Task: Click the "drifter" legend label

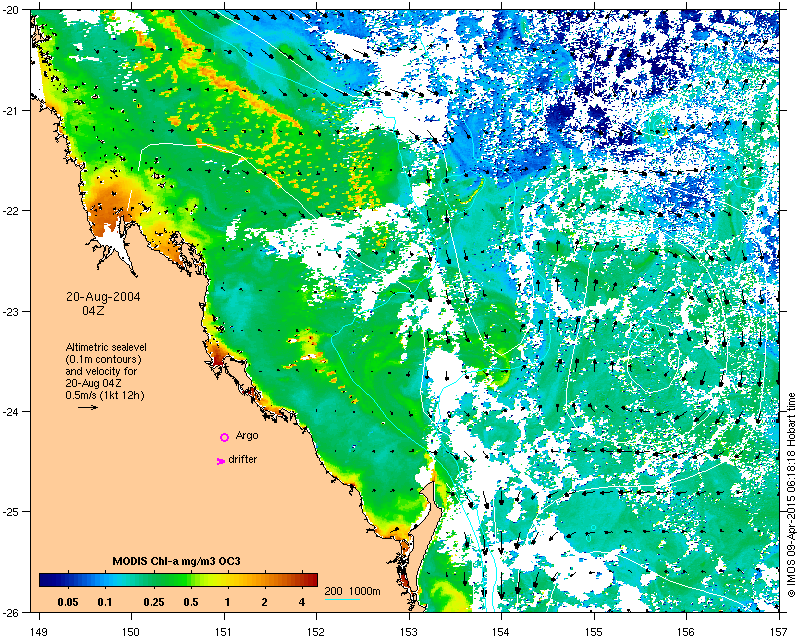Action: pos(242,459)
